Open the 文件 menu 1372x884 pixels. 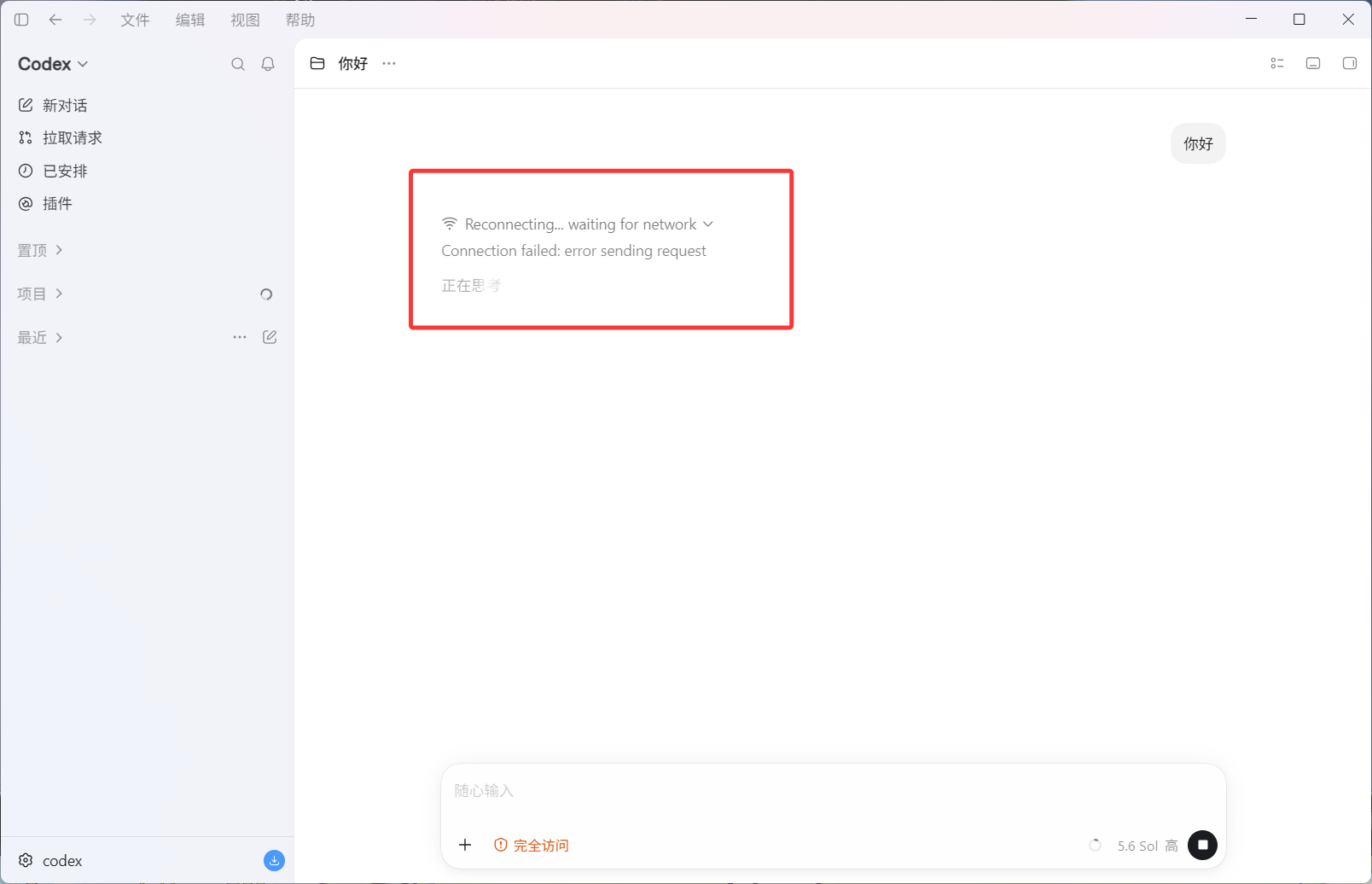tap(135, 20)
